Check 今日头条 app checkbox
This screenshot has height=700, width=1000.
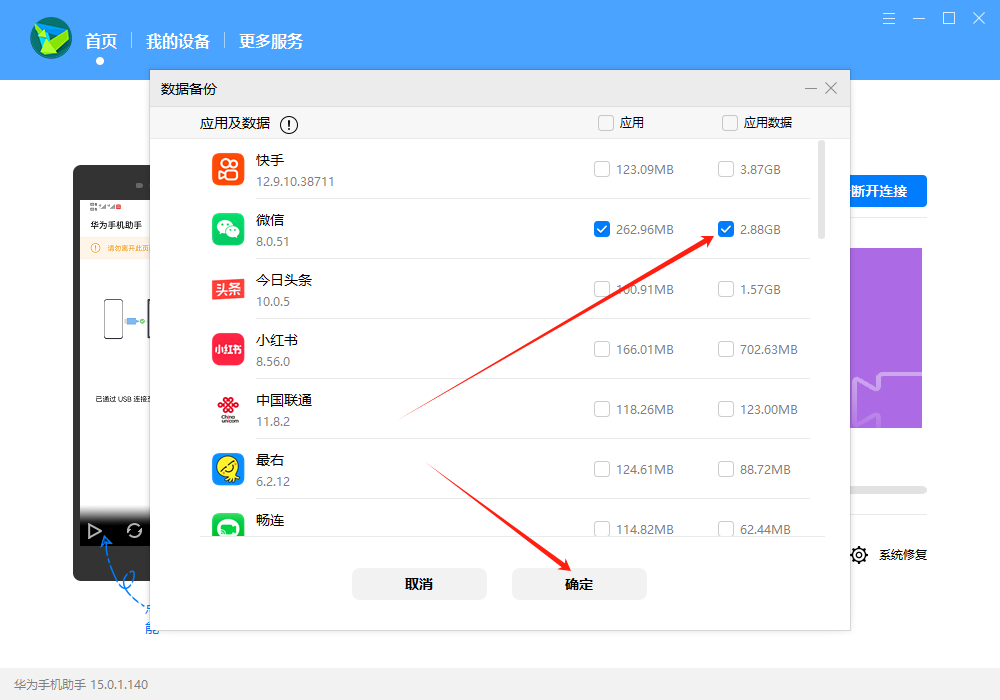[601, 289]
